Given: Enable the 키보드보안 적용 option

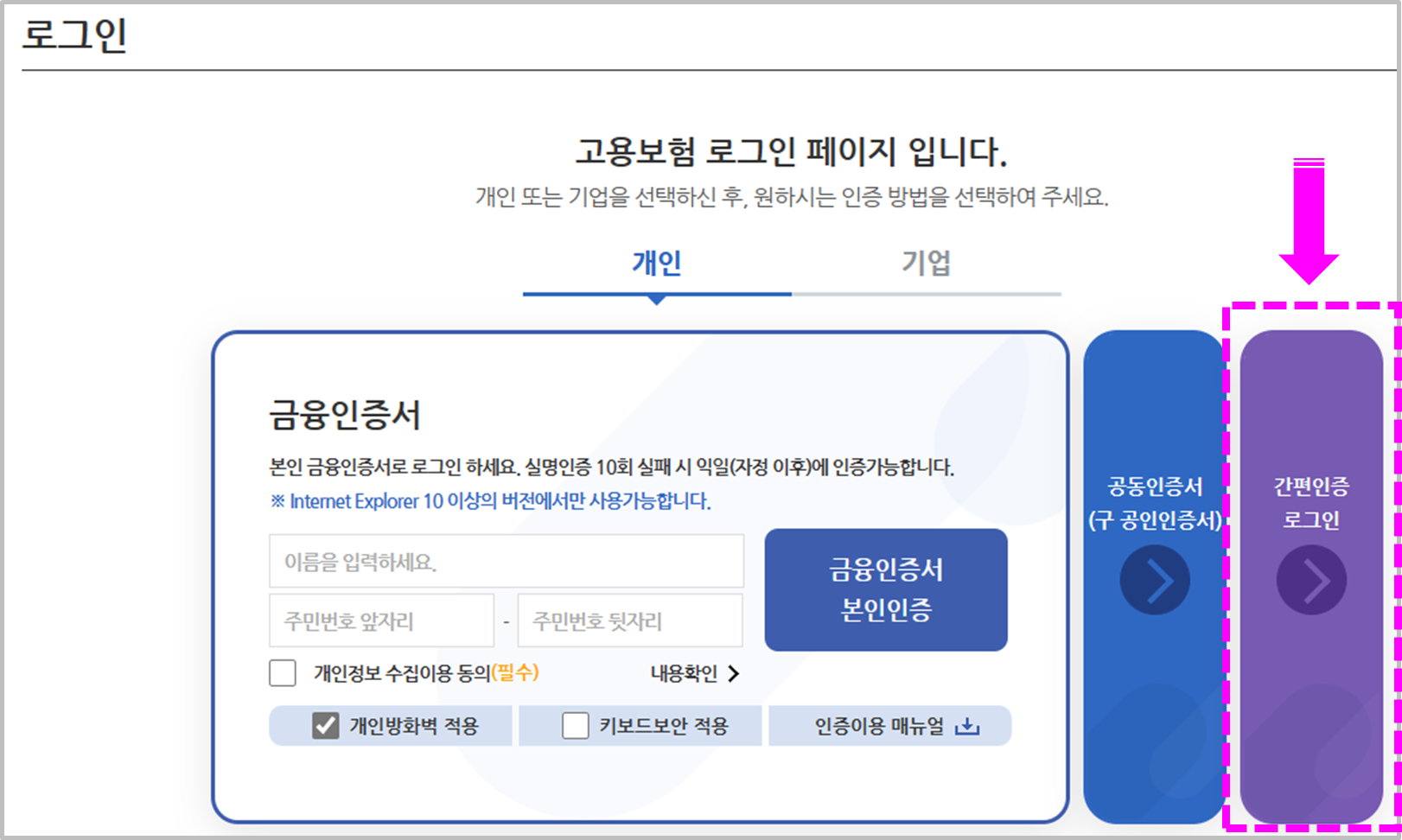Looking at the screenshot, I should tap(573, 725).
